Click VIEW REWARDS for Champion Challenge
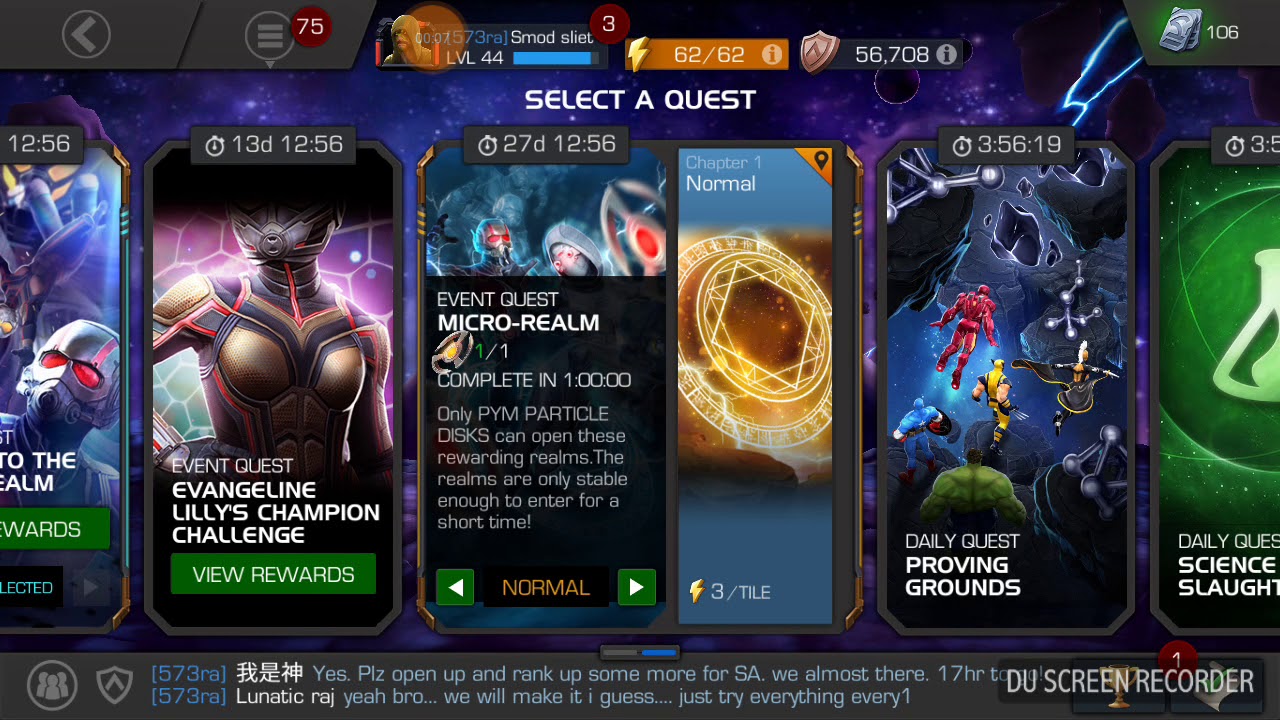 pos(273,574)
